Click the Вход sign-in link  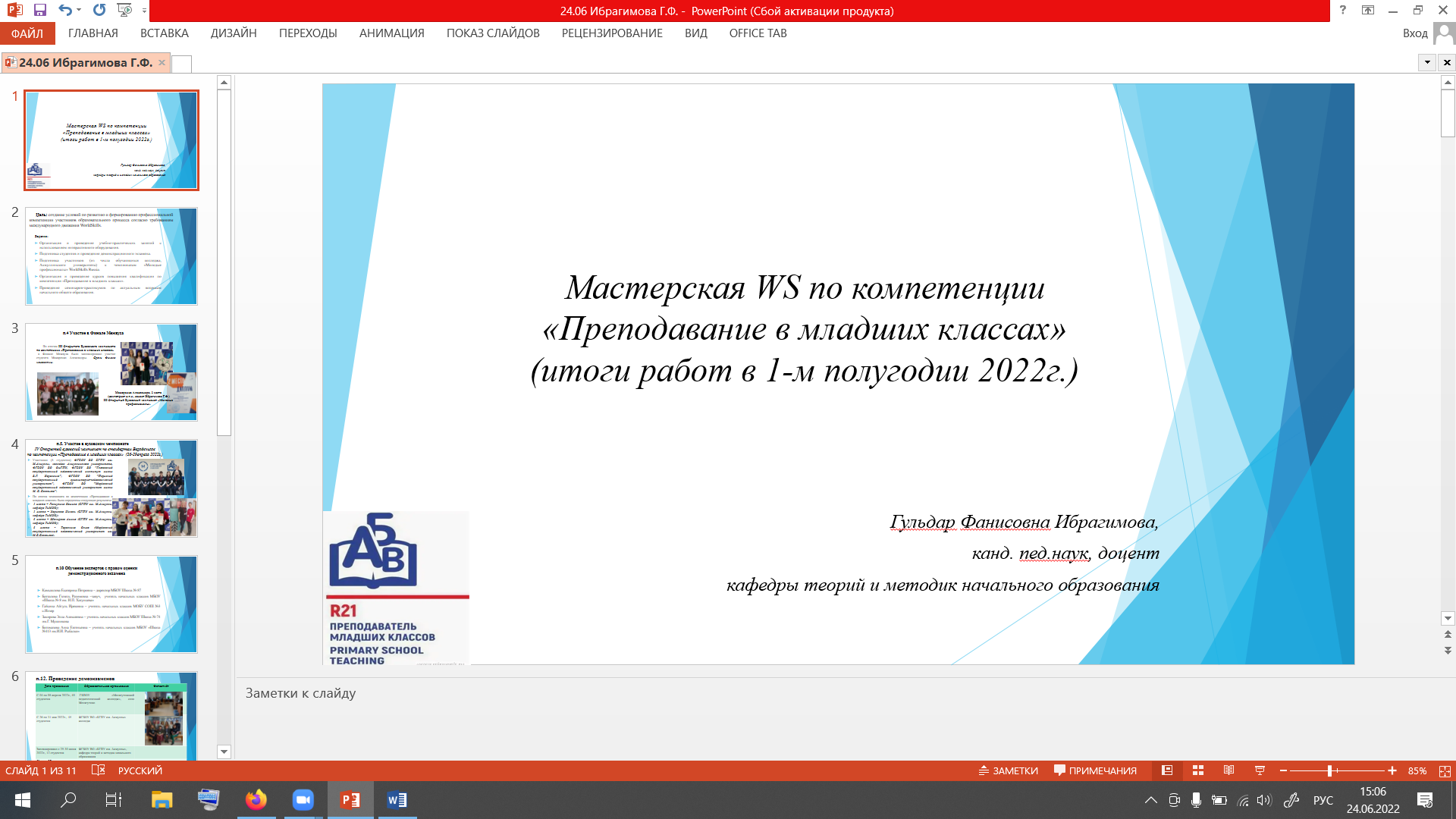1414,33
